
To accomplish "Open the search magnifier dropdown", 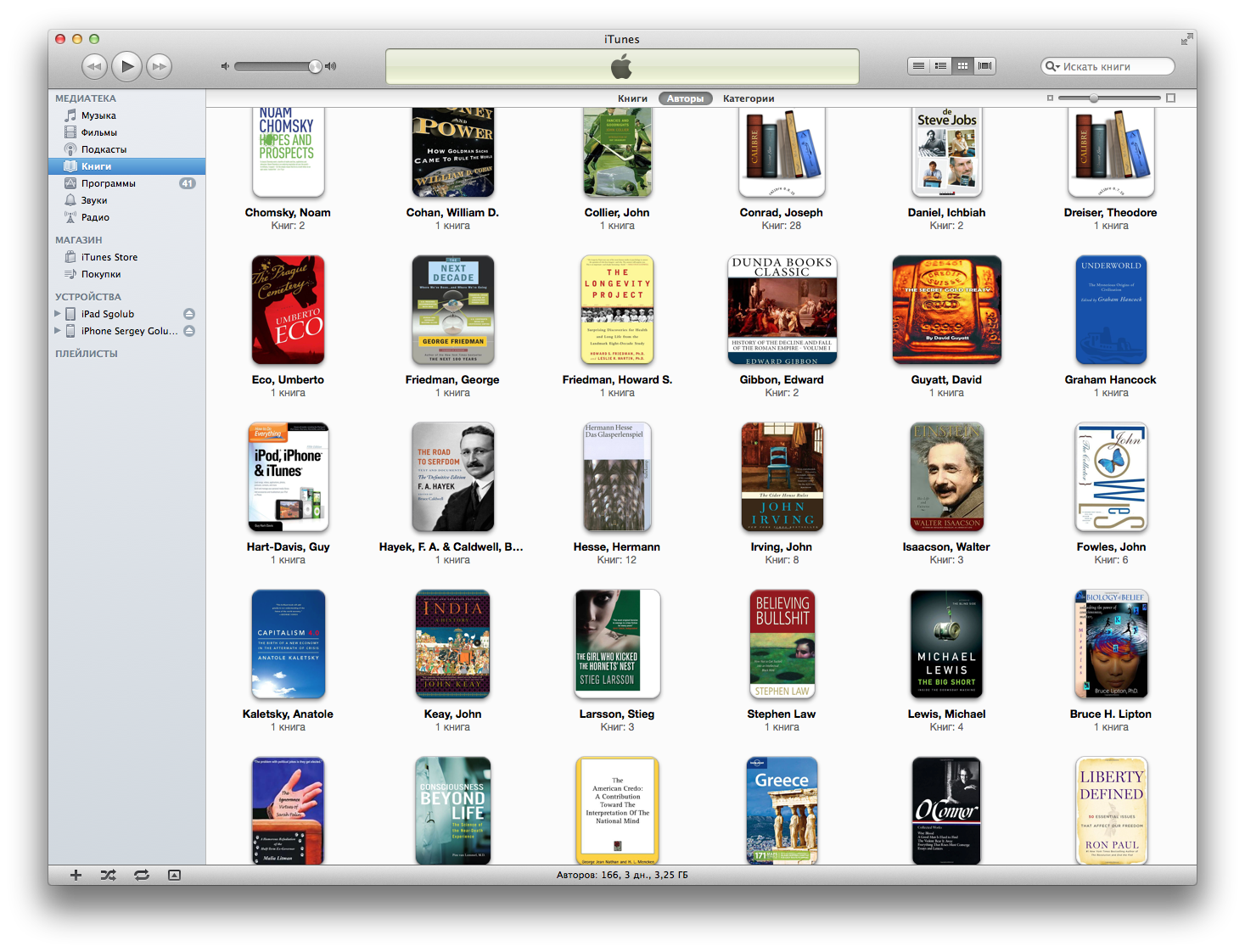I will (x=1052, y=66).
